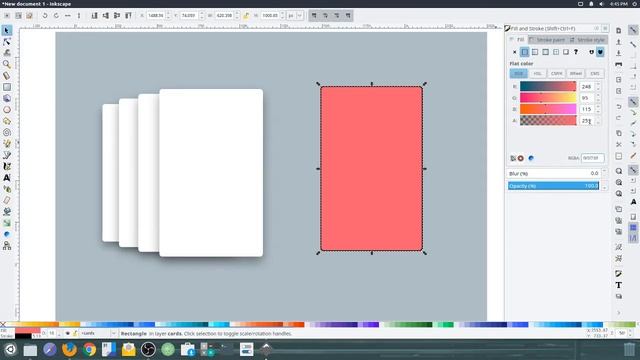Select the Star and polygon tool
Screen dimensions: 640x360
(7, 121)
